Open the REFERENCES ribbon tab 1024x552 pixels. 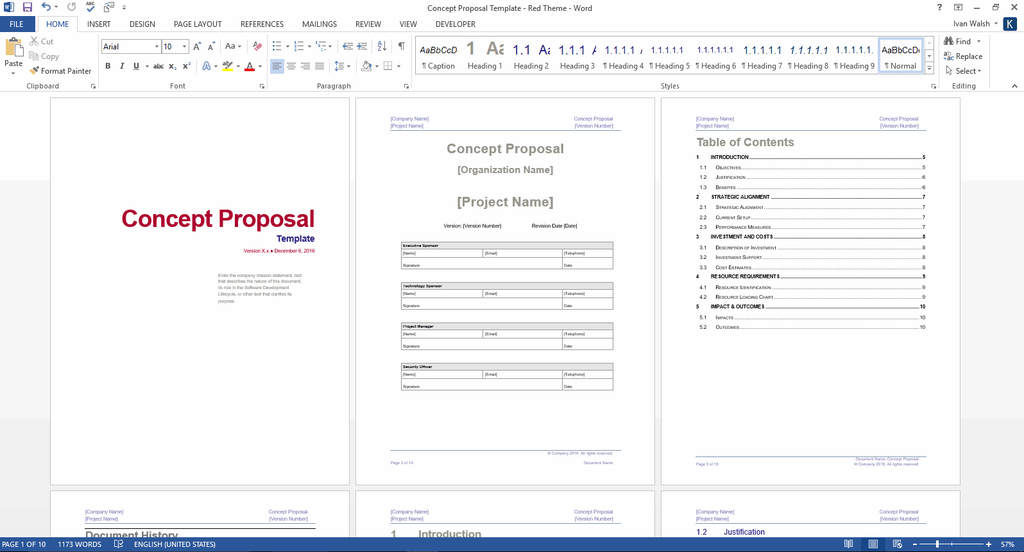click(x=262, y=23)
